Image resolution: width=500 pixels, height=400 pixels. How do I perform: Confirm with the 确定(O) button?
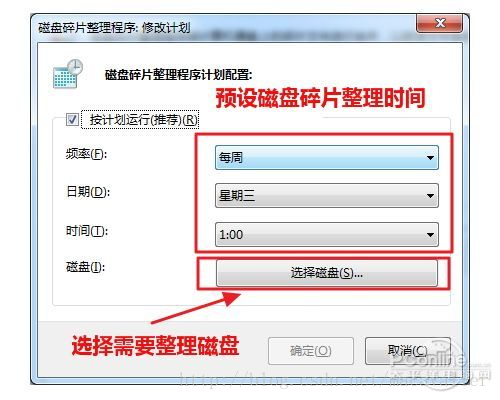(311, 351)
